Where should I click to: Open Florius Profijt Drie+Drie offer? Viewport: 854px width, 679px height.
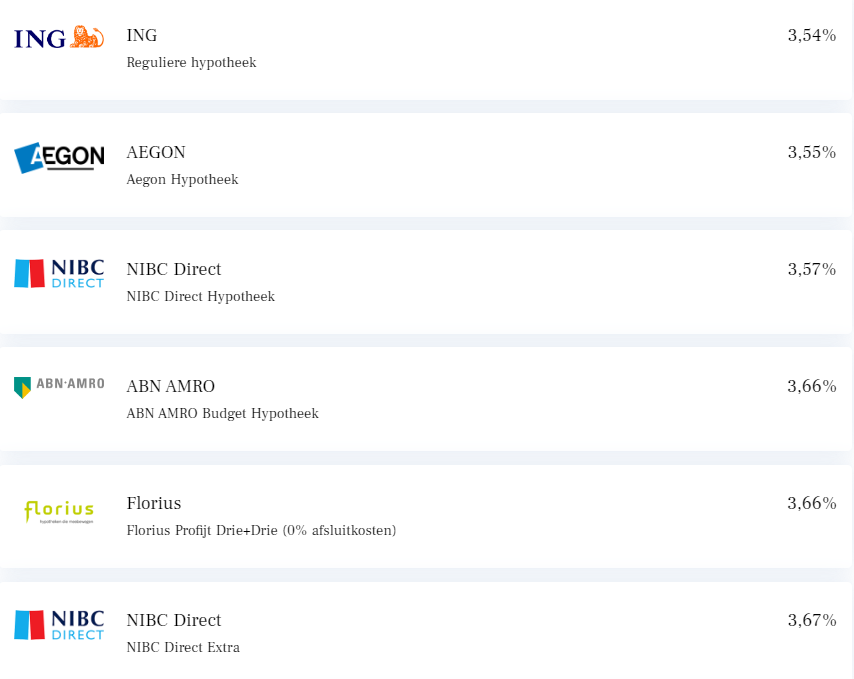pos(261,530)
